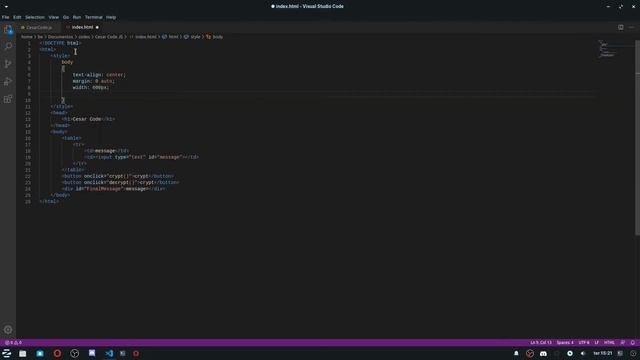Screen dimensions: 640x360
Task: Click the onclick="decrypt()" button line
Action: click(120, 182)
